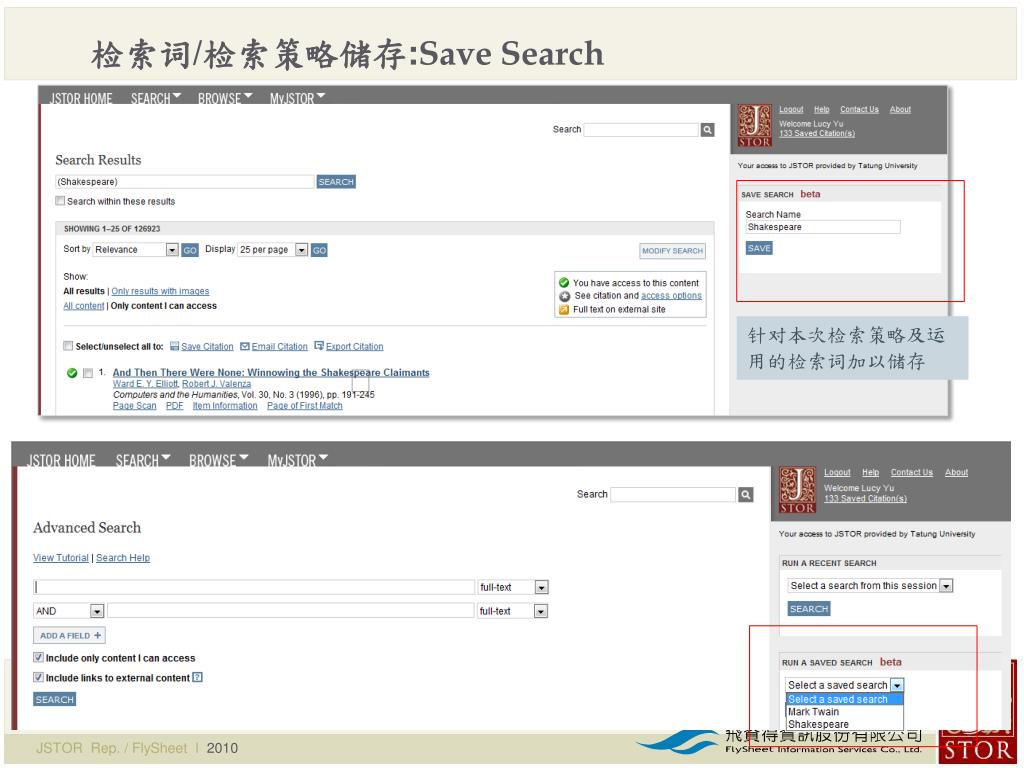Open the Page Scan link

[135, 406]
